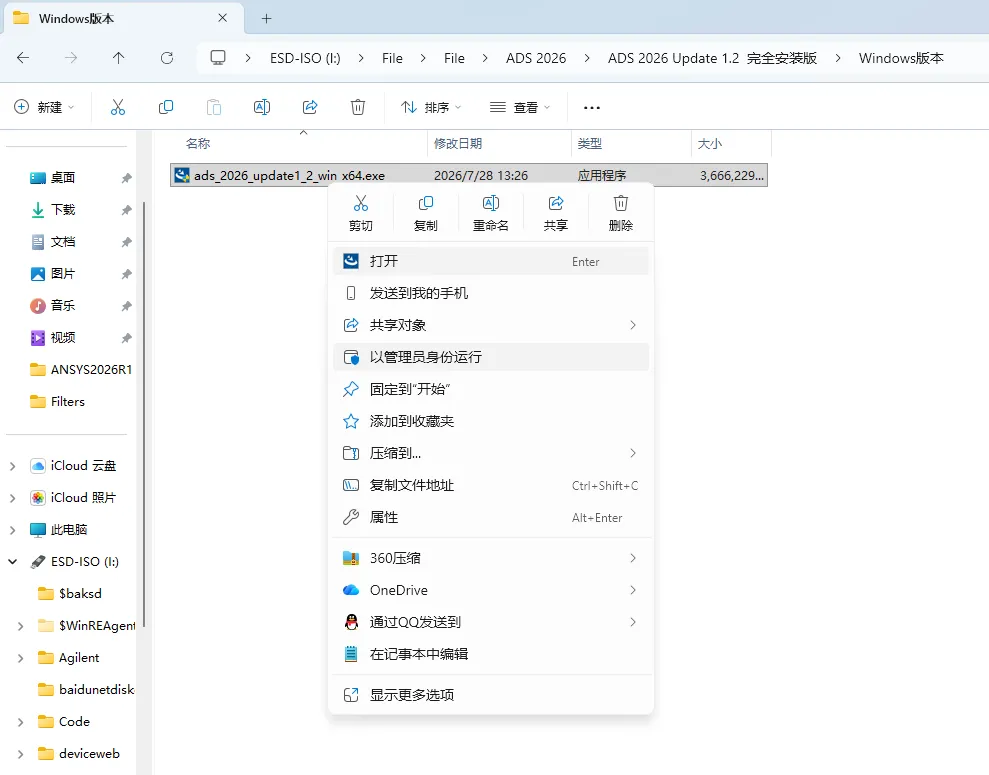Expand the 360压缩 submenu

point(491,558)
